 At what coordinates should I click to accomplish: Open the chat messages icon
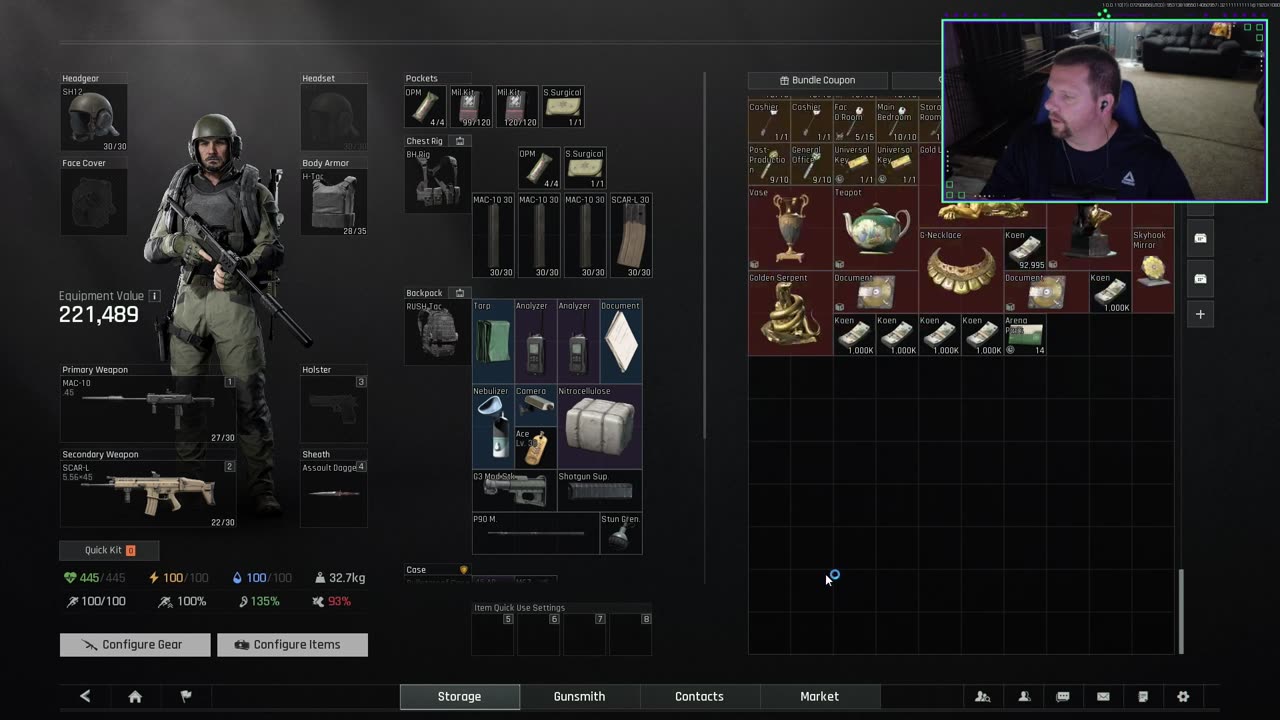(x=1063, y=696)
